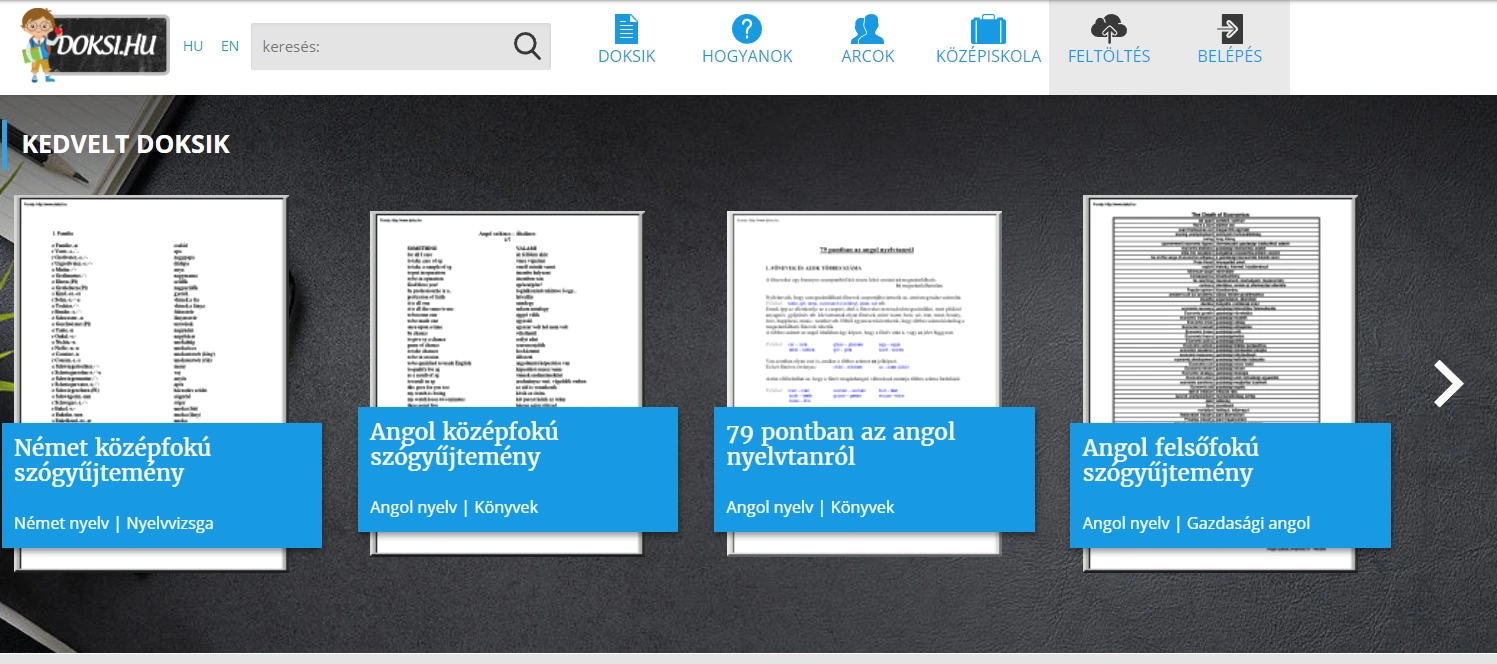Click the Feltöltés cloud upload icon

(x=1108, y=28)
